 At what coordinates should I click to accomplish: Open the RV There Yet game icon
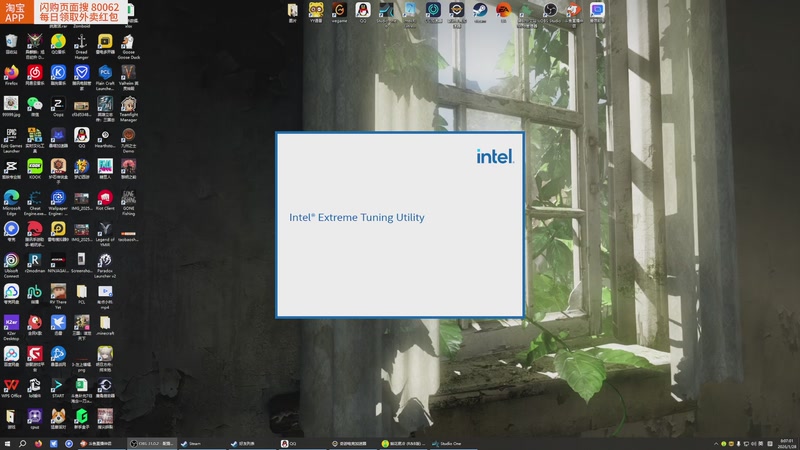point(58,295)
